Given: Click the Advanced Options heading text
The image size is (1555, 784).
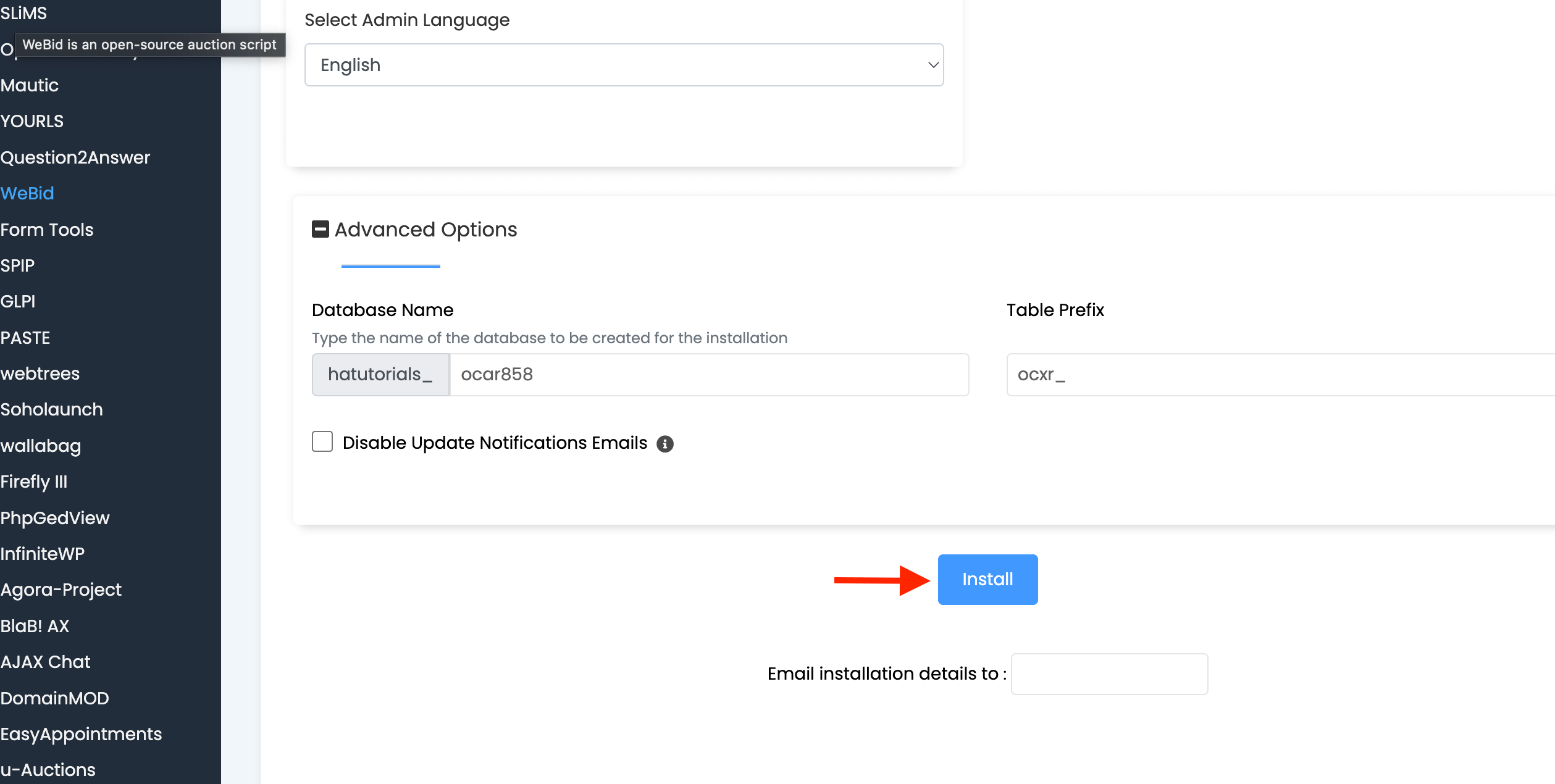Looking at the screenshot, I should click(426, 230).
